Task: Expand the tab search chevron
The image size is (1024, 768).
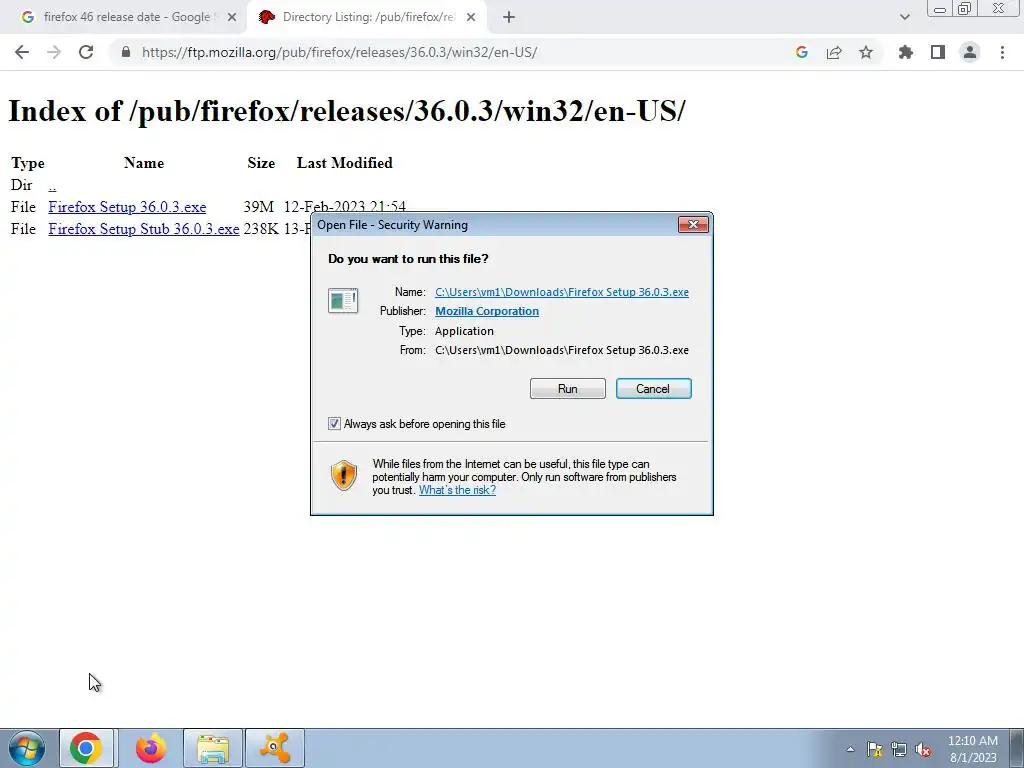Action: (x=904, y=17)
